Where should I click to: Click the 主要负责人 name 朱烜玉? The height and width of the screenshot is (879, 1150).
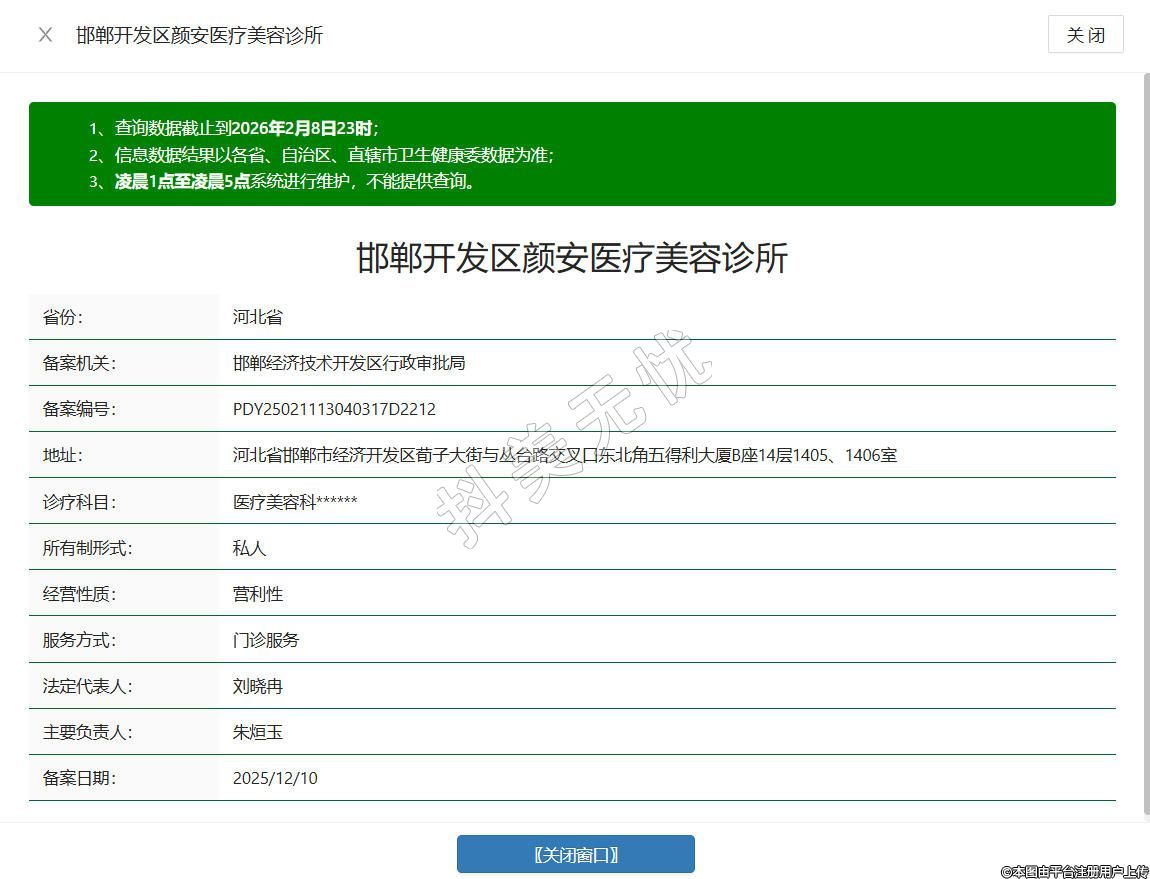258,732
